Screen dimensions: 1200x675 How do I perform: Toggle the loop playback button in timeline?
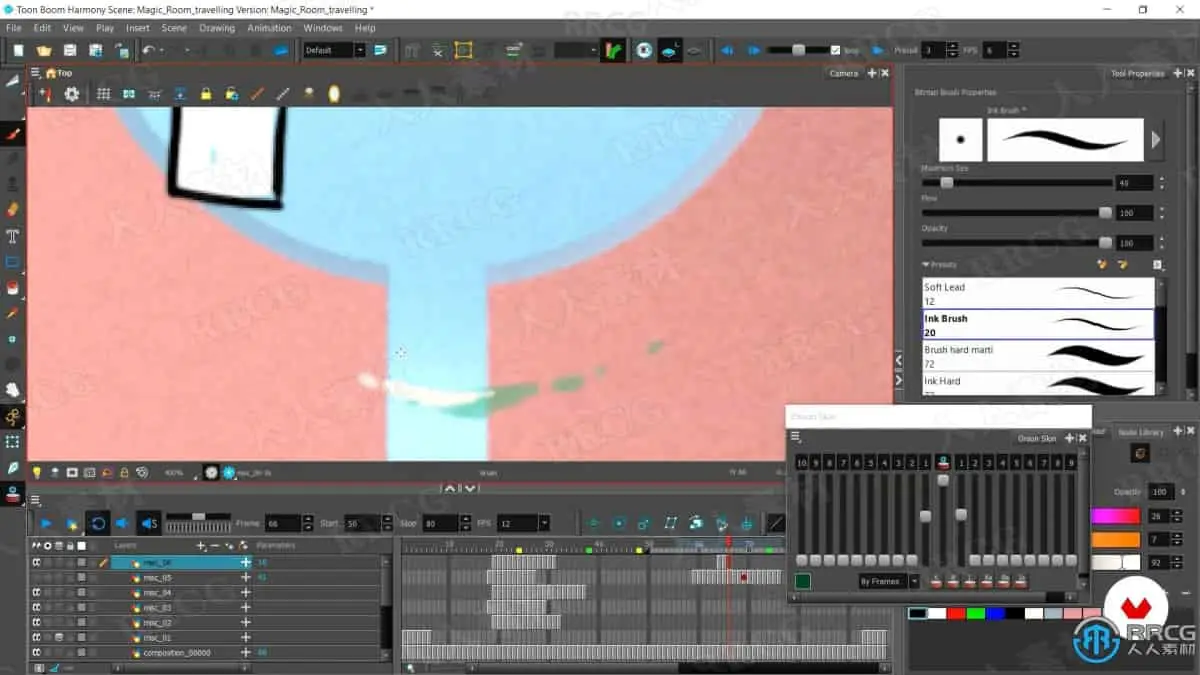pos(97,523)
